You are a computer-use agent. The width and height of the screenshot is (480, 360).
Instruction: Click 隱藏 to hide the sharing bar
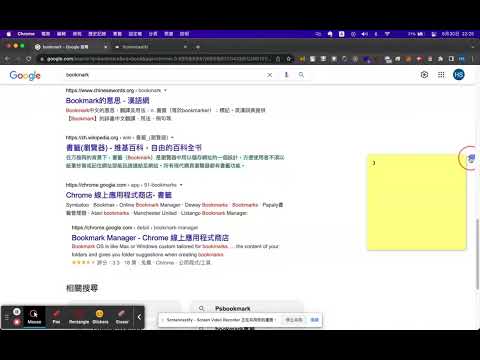(x=314, y=320)
